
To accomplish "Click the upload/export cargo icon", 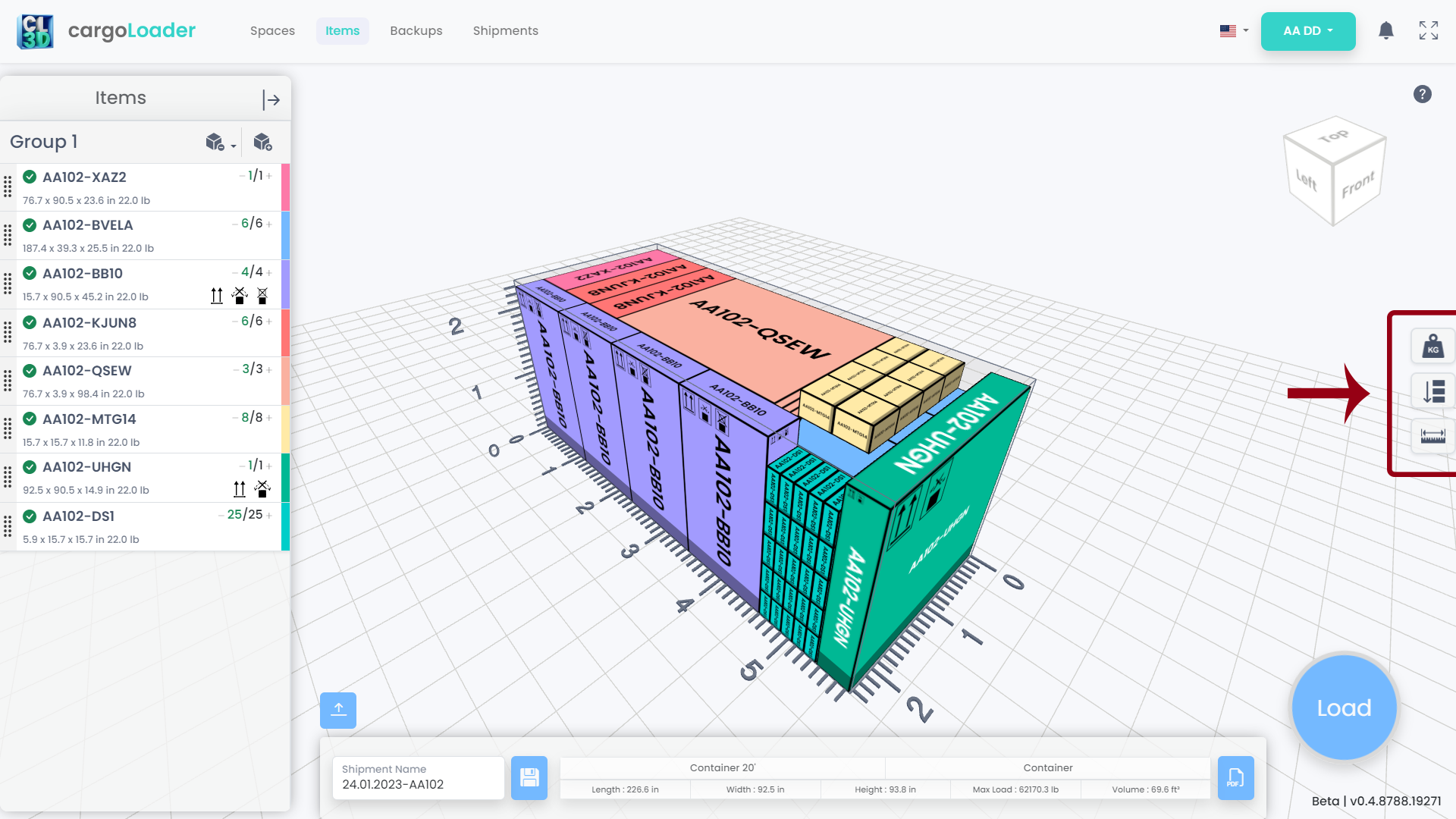I will point(338,710).
